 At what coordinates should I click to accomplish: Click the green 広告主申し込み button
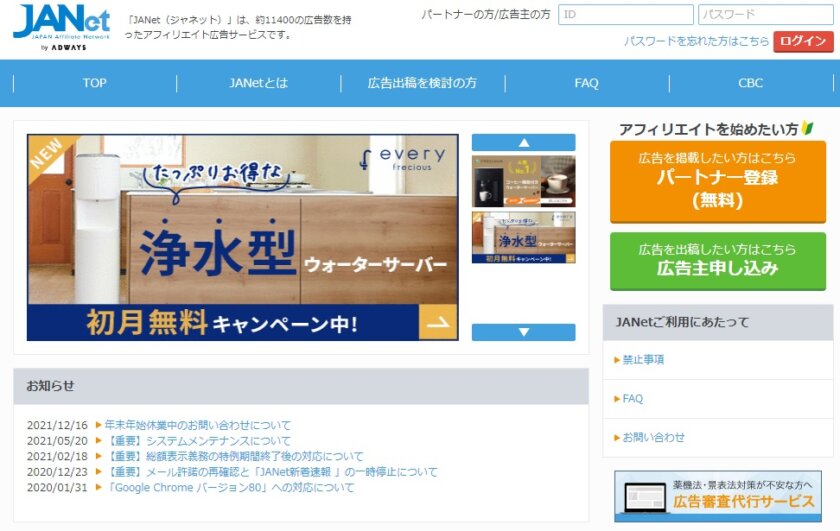[x=718, y=261]
